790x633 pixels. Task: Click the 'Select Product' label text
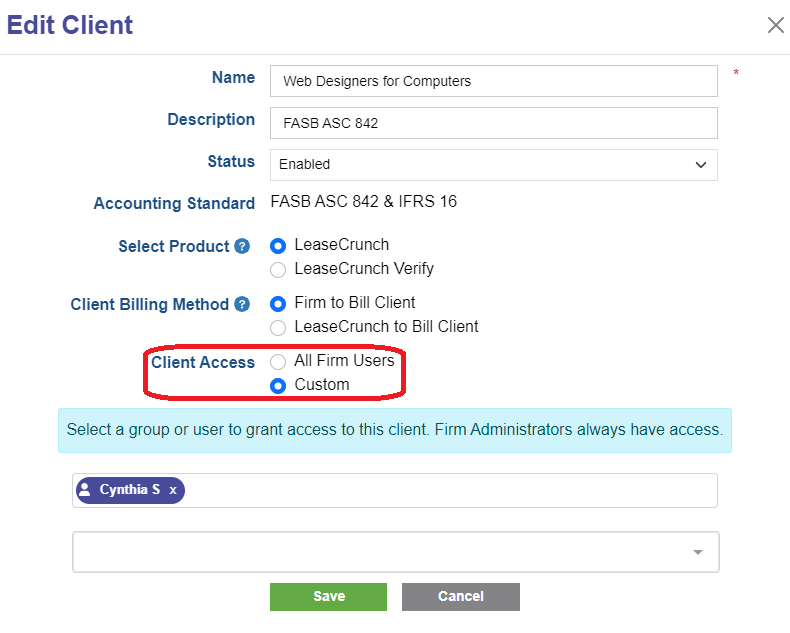pyautogui.click(x=174, y=246)
